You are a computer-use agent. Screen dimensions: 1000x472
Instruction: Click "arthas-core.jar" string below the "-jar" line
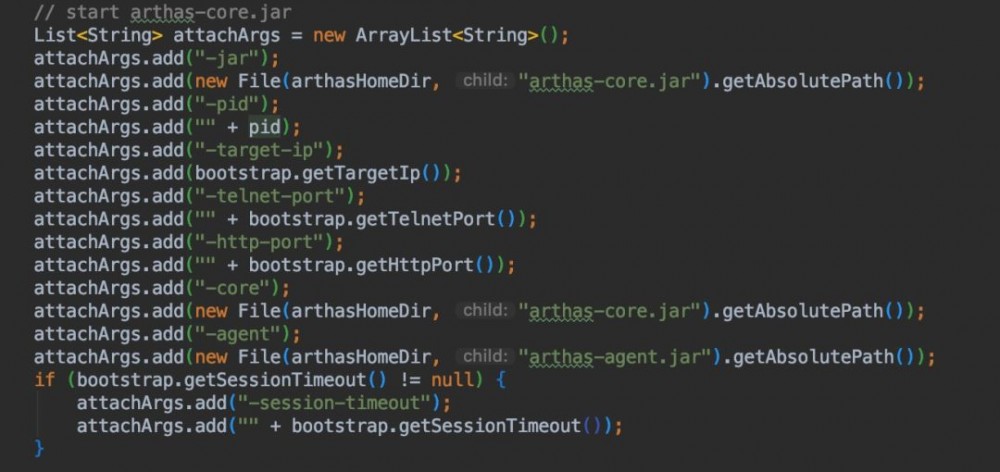tap(609, 81)
